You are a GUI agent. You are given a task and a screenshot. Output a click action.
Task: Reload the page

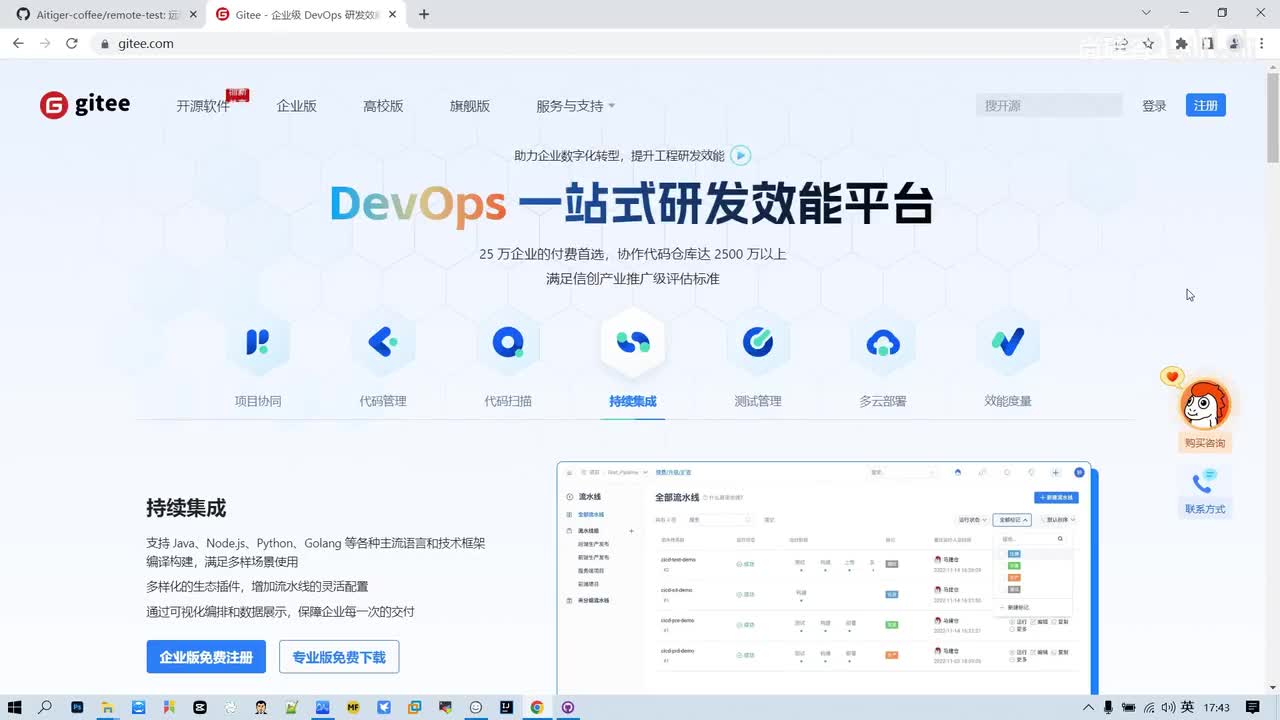click(72, 43)
